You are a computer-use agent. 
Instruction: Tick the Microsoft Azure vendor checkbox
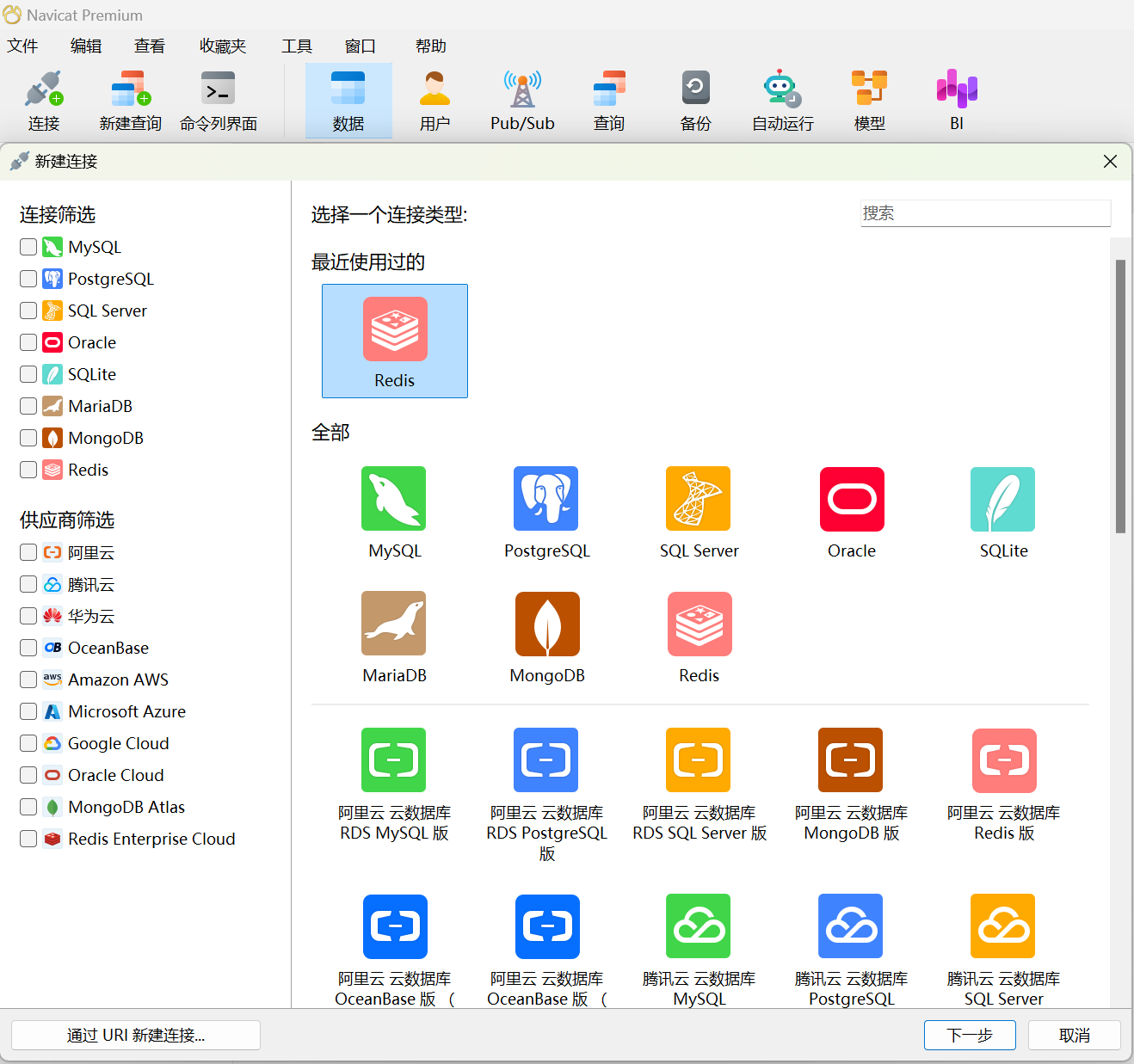click(28, 711)
